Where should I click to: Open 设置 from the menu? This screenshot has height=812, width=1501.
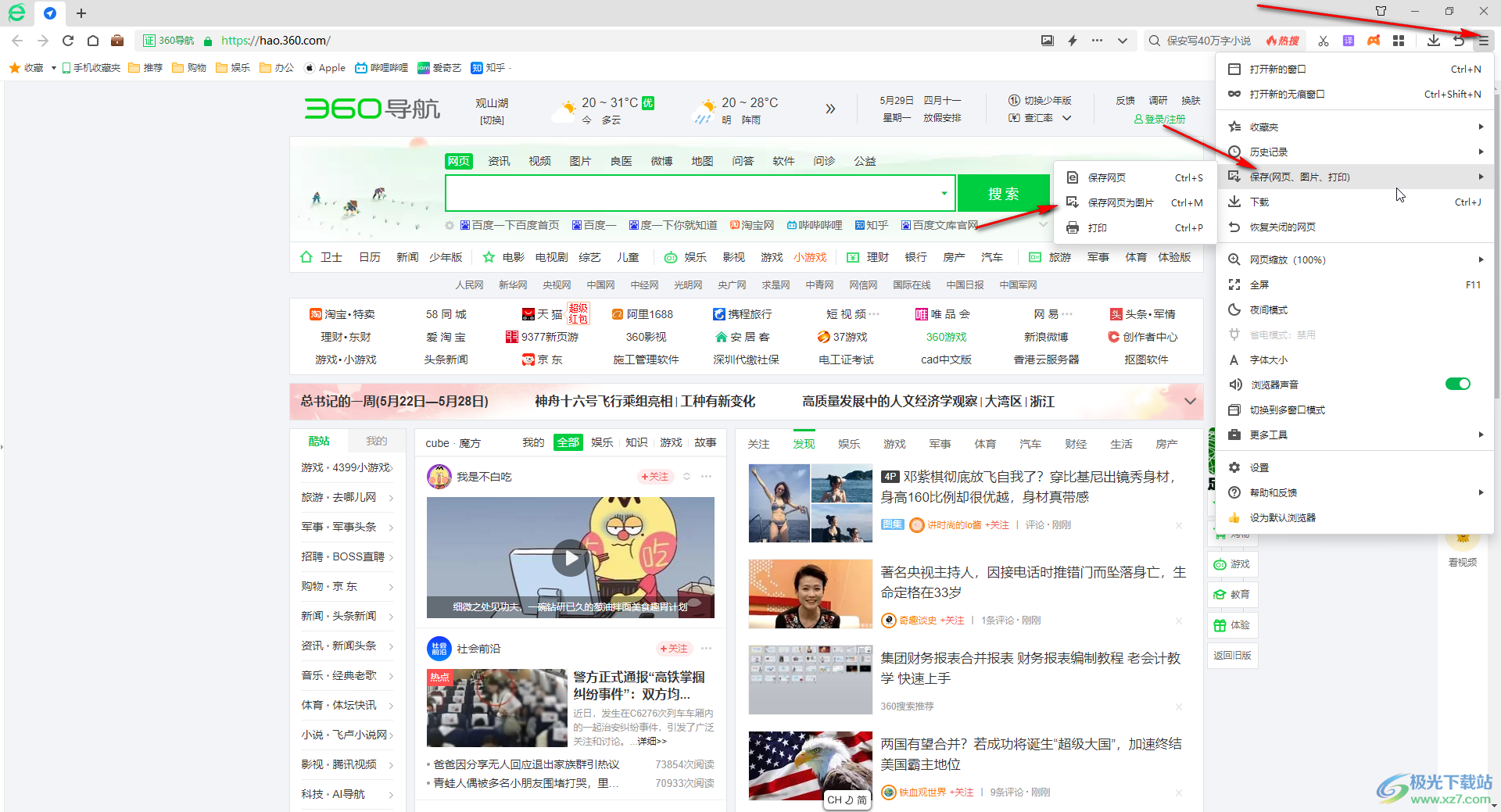click(x=1355, y=467)
